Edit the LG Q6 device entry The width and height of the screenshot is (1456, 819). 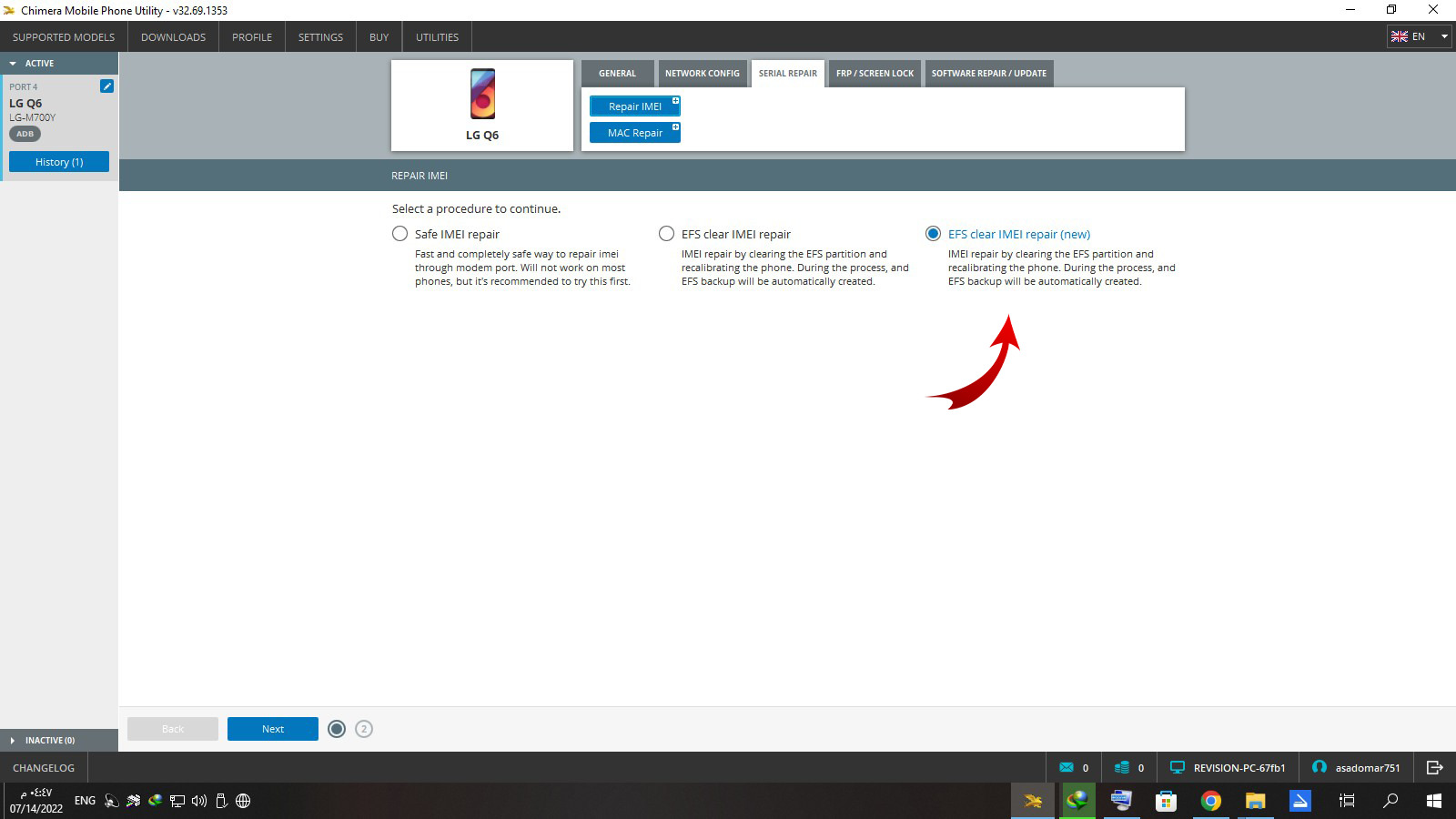tap(106, 86)
